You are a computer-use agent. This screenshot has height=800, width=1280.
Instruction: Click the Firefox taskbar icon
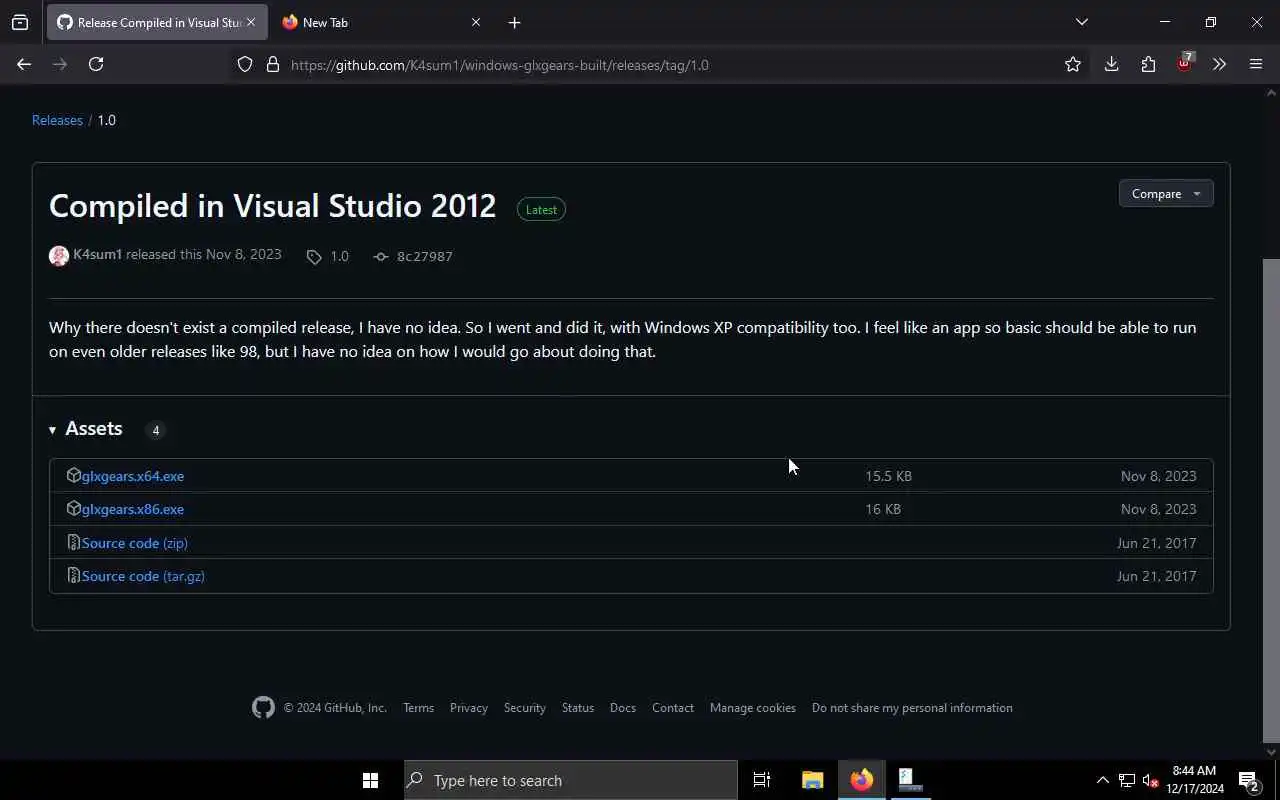tap(861, 780)
